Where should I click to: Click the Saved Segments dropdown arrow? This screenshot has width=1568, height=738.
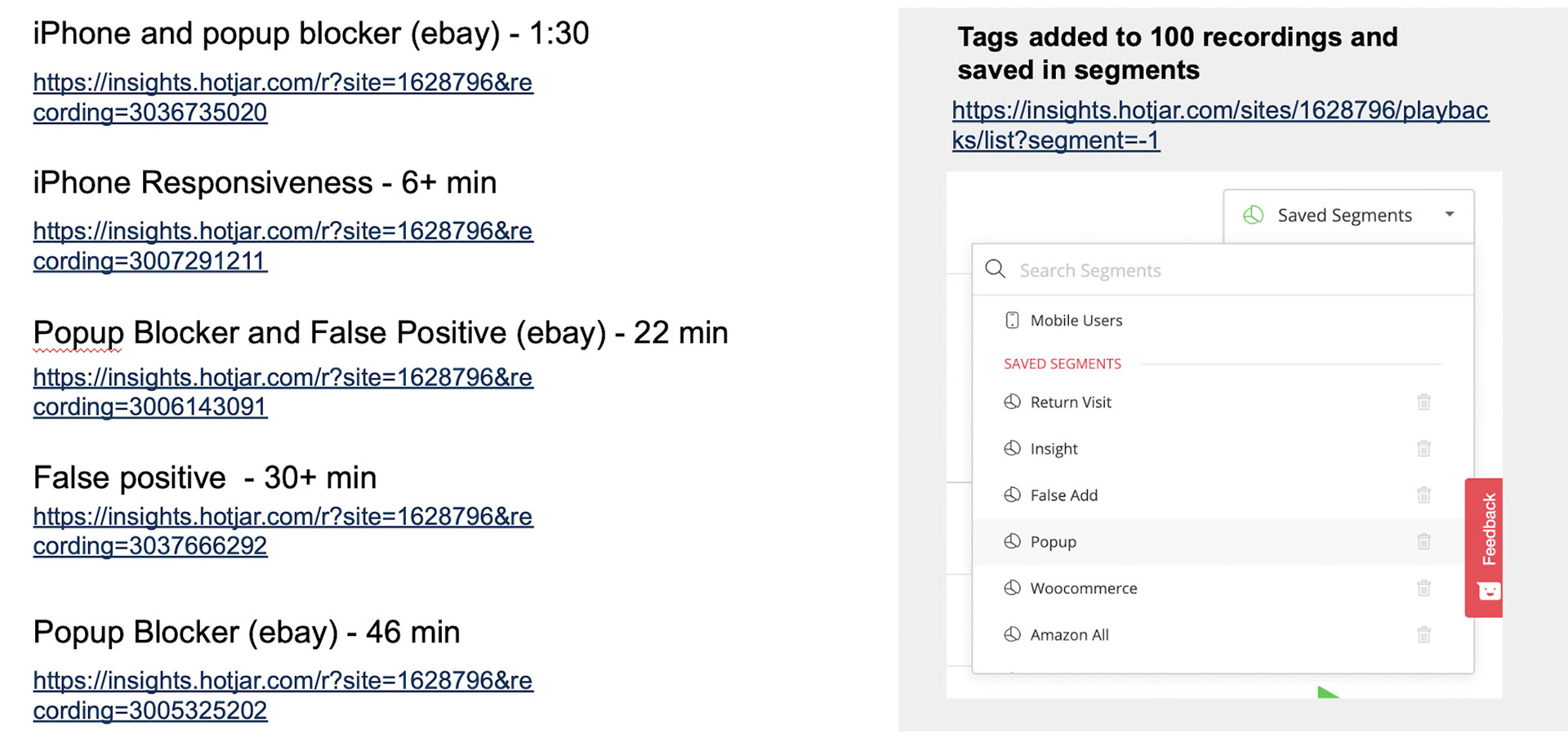[1450, 215]
